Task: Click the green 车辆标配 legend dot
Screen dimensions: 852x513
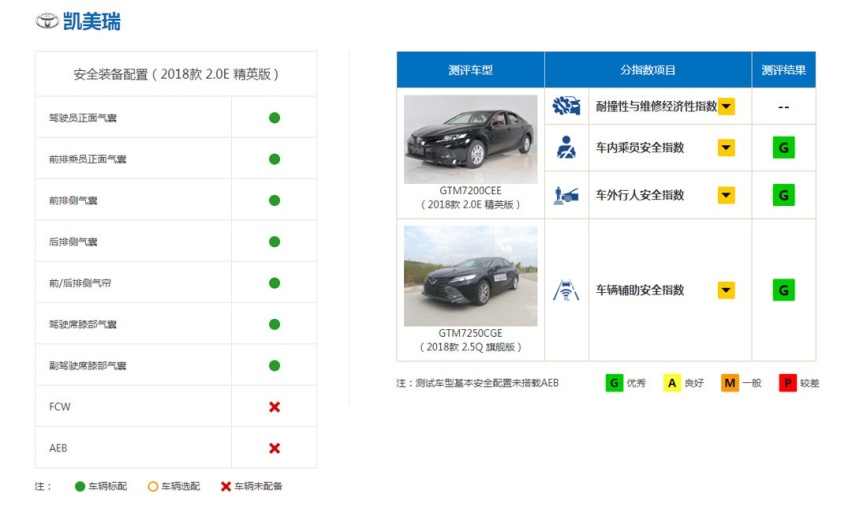Action: (x=80, y=486)
